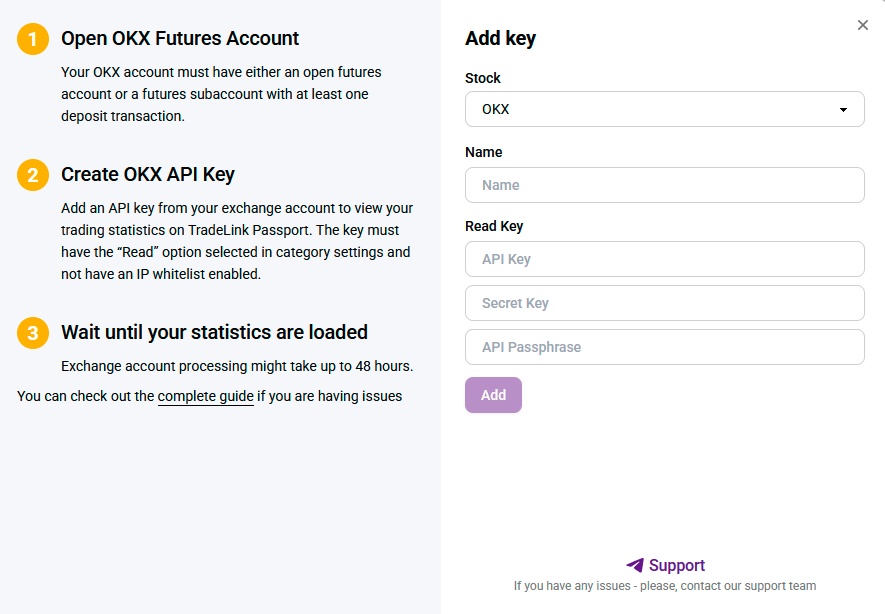Image resolution: width=885 pixels, height=614 pixels.
Task: Click the paper plane icon beside Support
Action: tap(635, 565)
